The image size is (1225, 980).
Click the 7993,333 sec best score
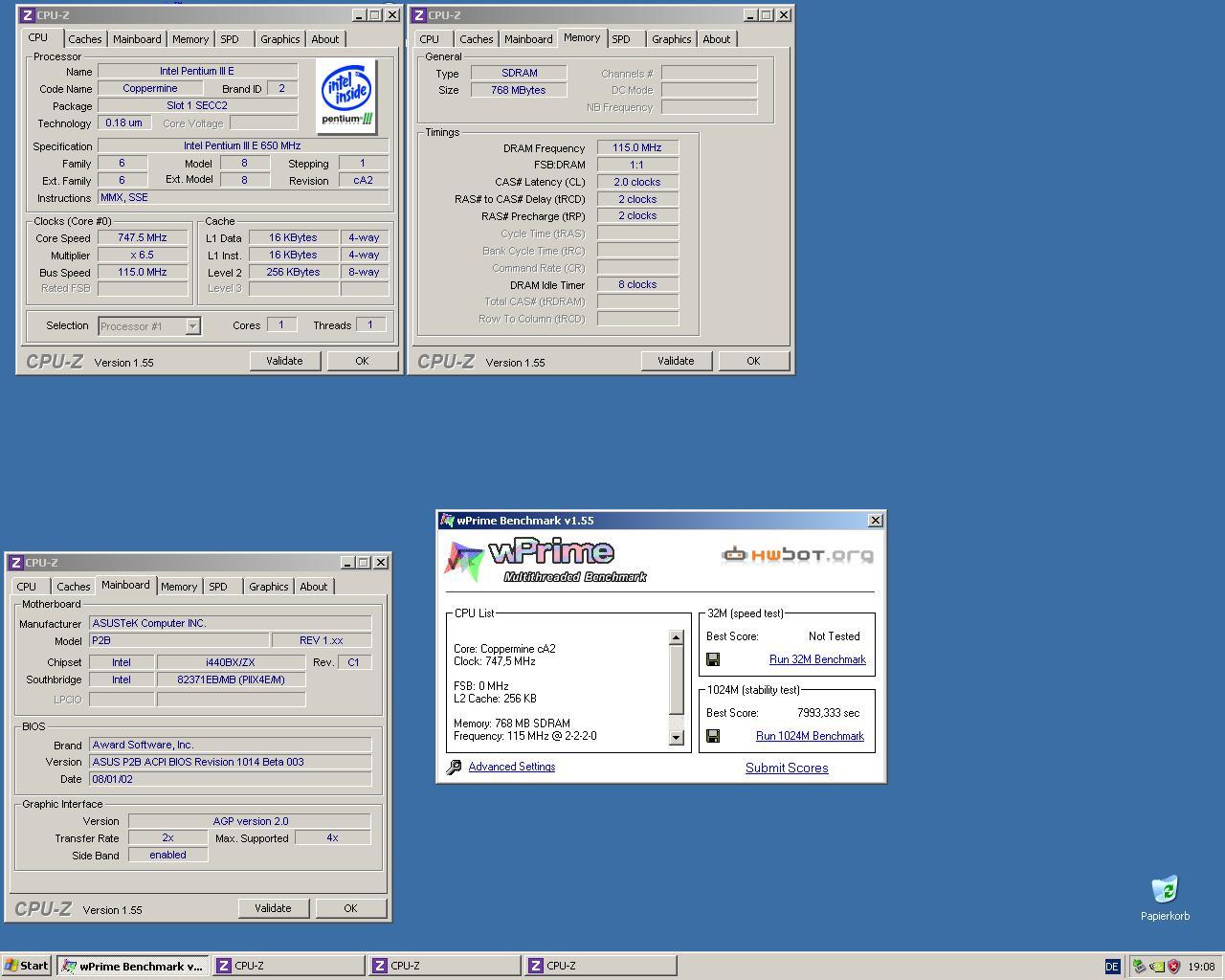828,713
